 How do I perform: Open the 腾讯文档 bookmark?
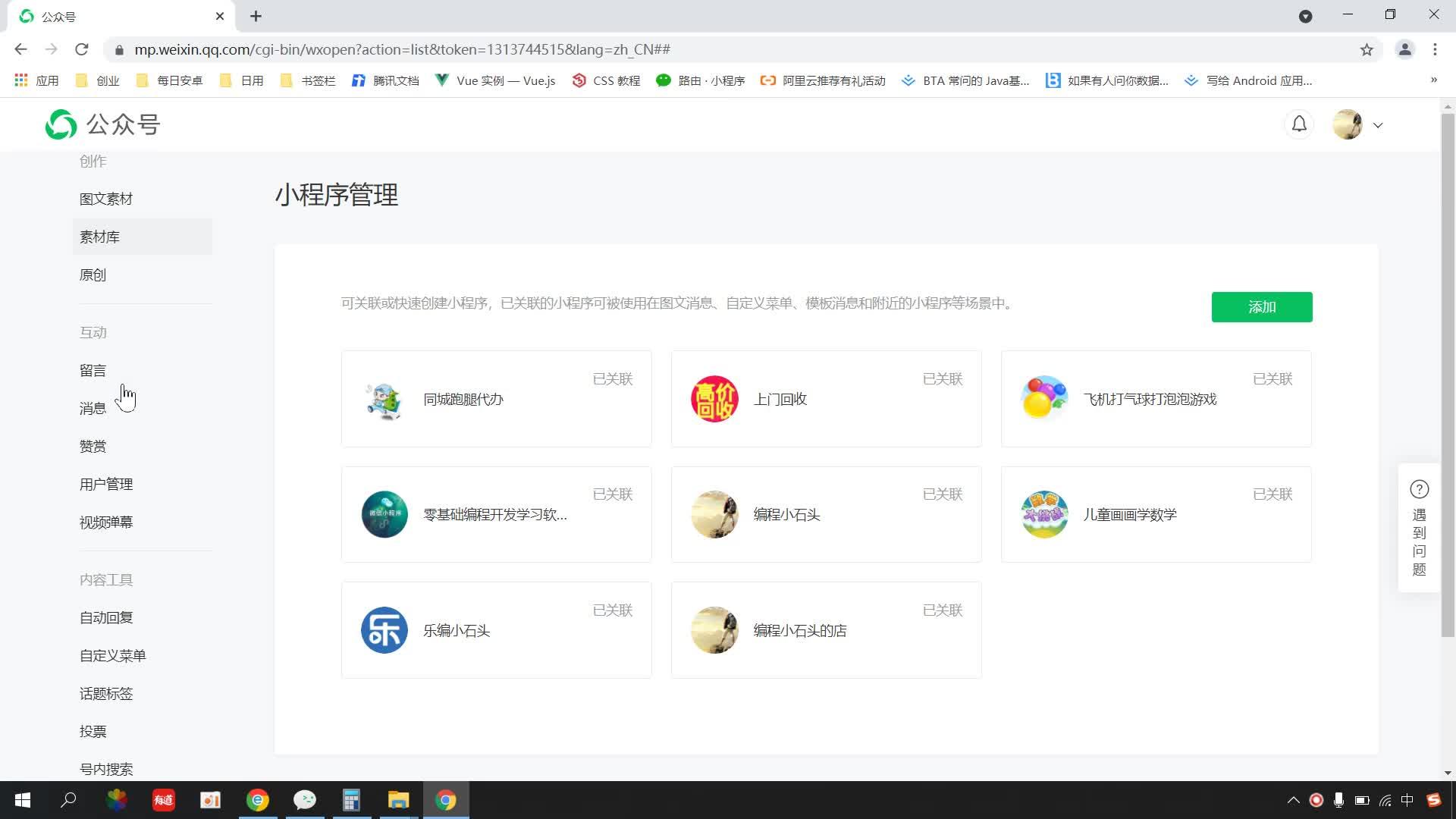[385, 80]
